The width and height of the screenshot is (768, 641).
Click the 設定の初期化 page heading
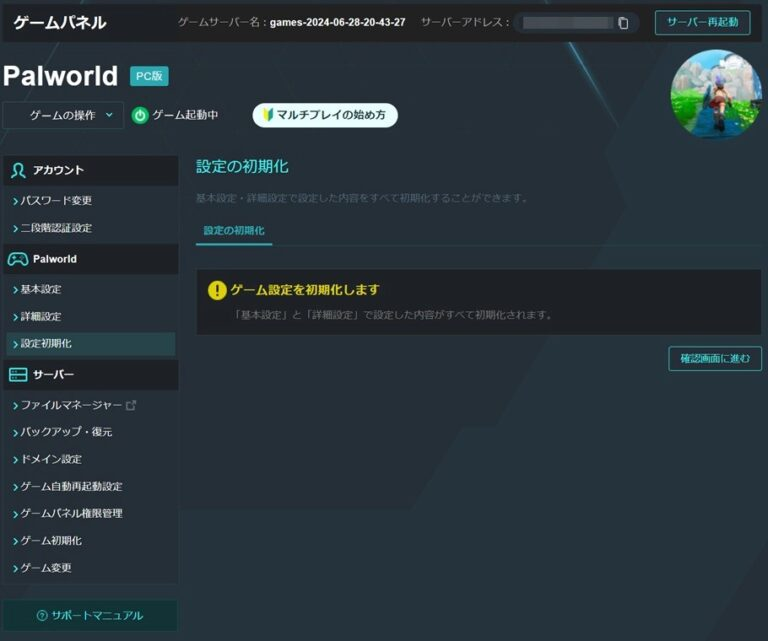pyautogui.click(x=242, y=166)
